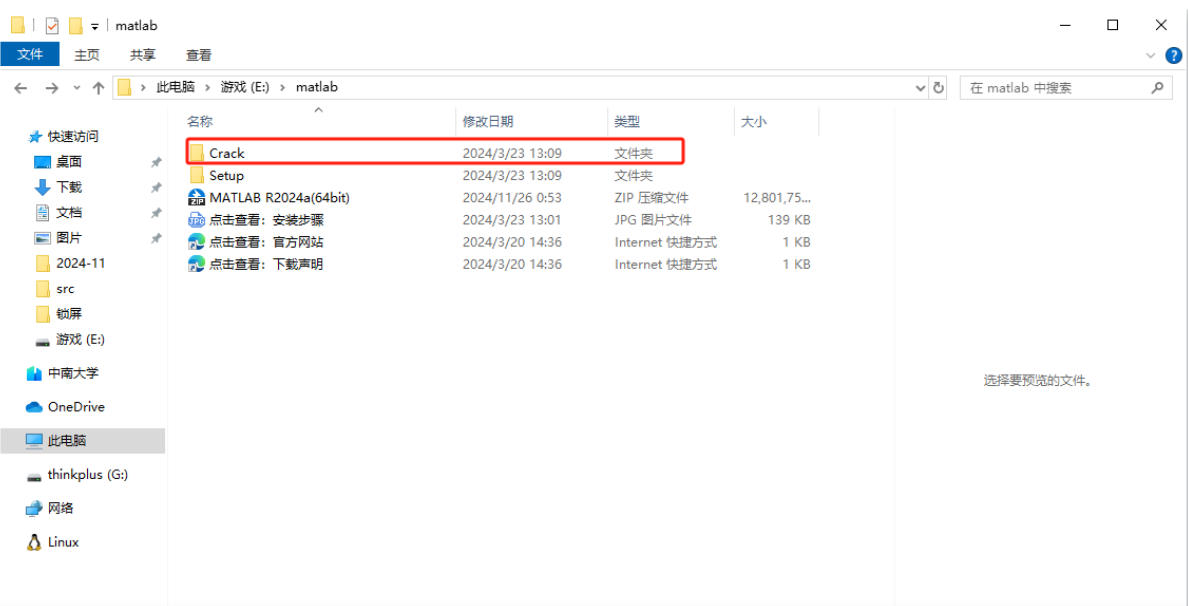Click the 下载 pin icon in sidebar
The height and width of the screenshot is (606, 1188).
pos(155,187)
